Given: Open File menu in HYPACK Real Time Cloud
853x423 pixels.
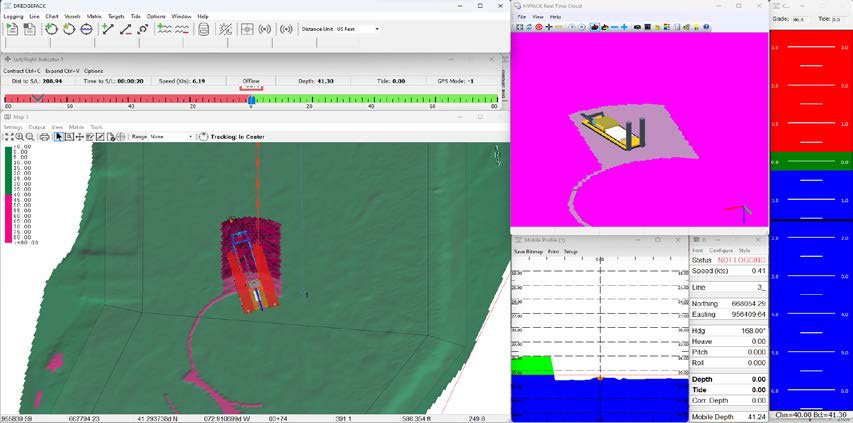Looking at the screenshot, I should [x=521, y=17].
